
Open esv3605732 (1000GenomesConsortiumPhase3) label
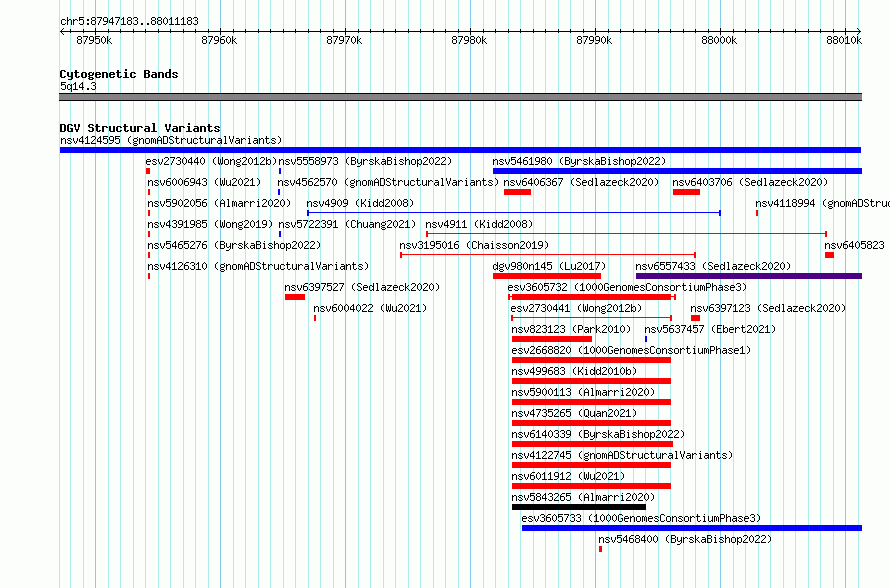[x=627, y=287]
